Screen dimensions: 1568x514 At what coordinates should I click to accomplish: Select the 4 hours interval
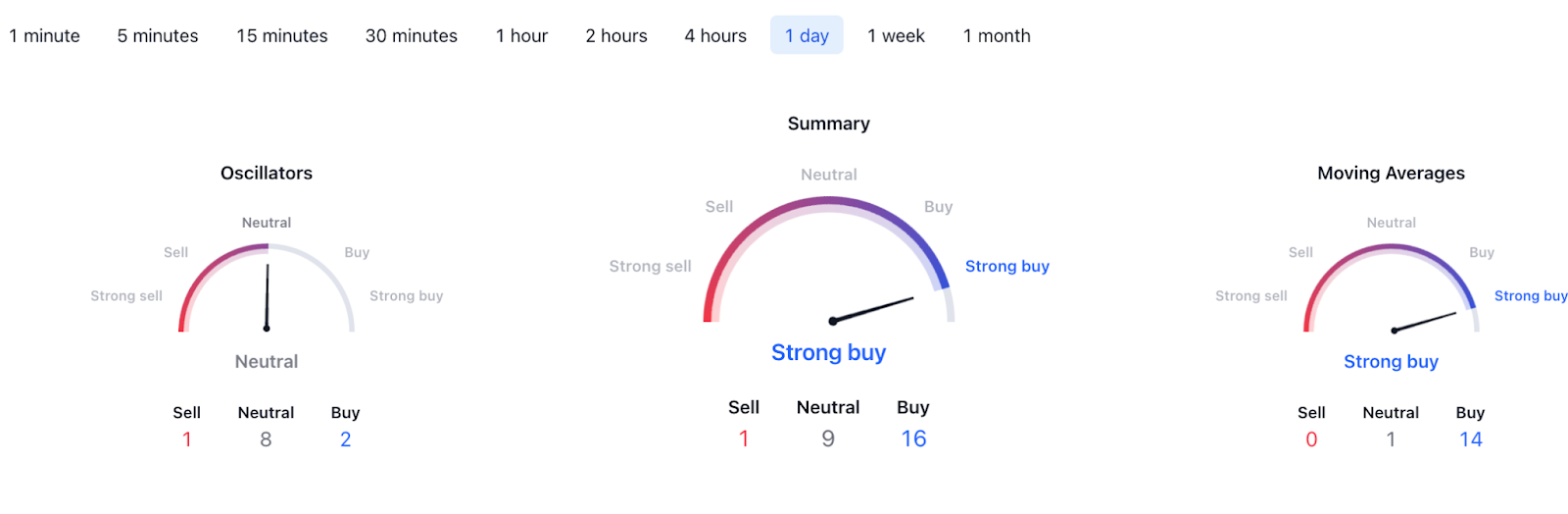pos(715,36)
